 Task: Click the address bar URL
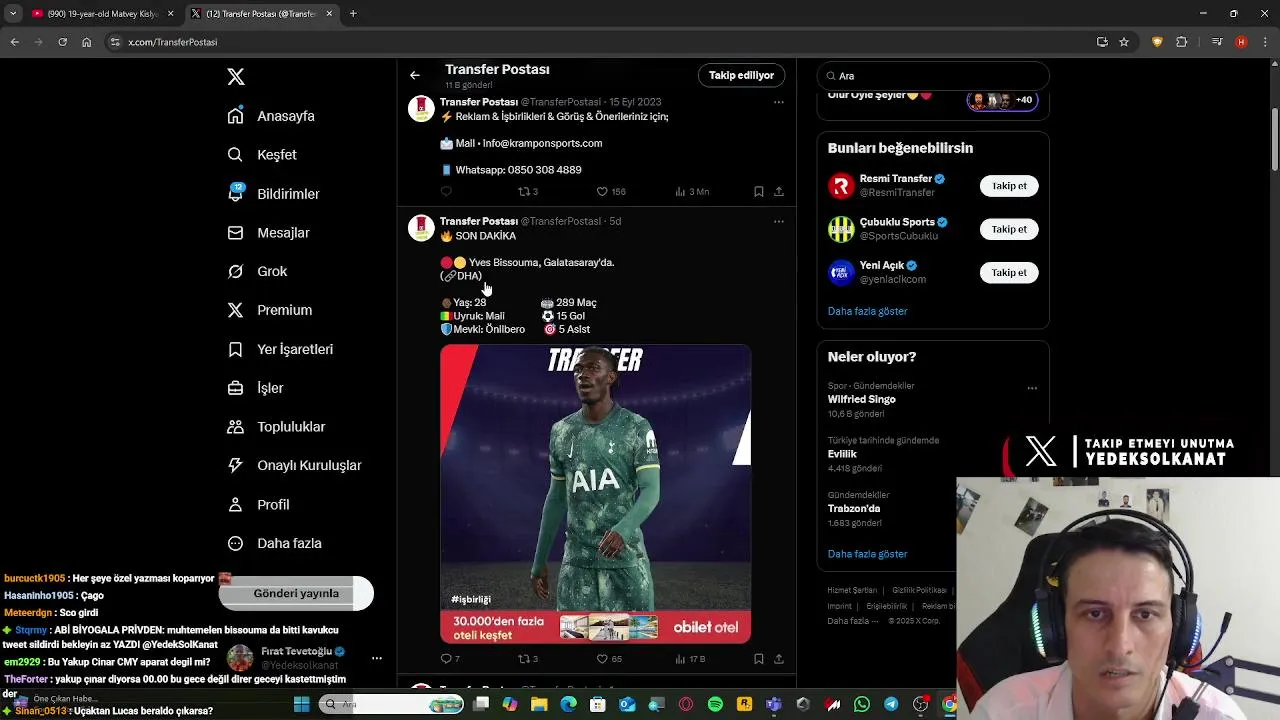[172, 42]
